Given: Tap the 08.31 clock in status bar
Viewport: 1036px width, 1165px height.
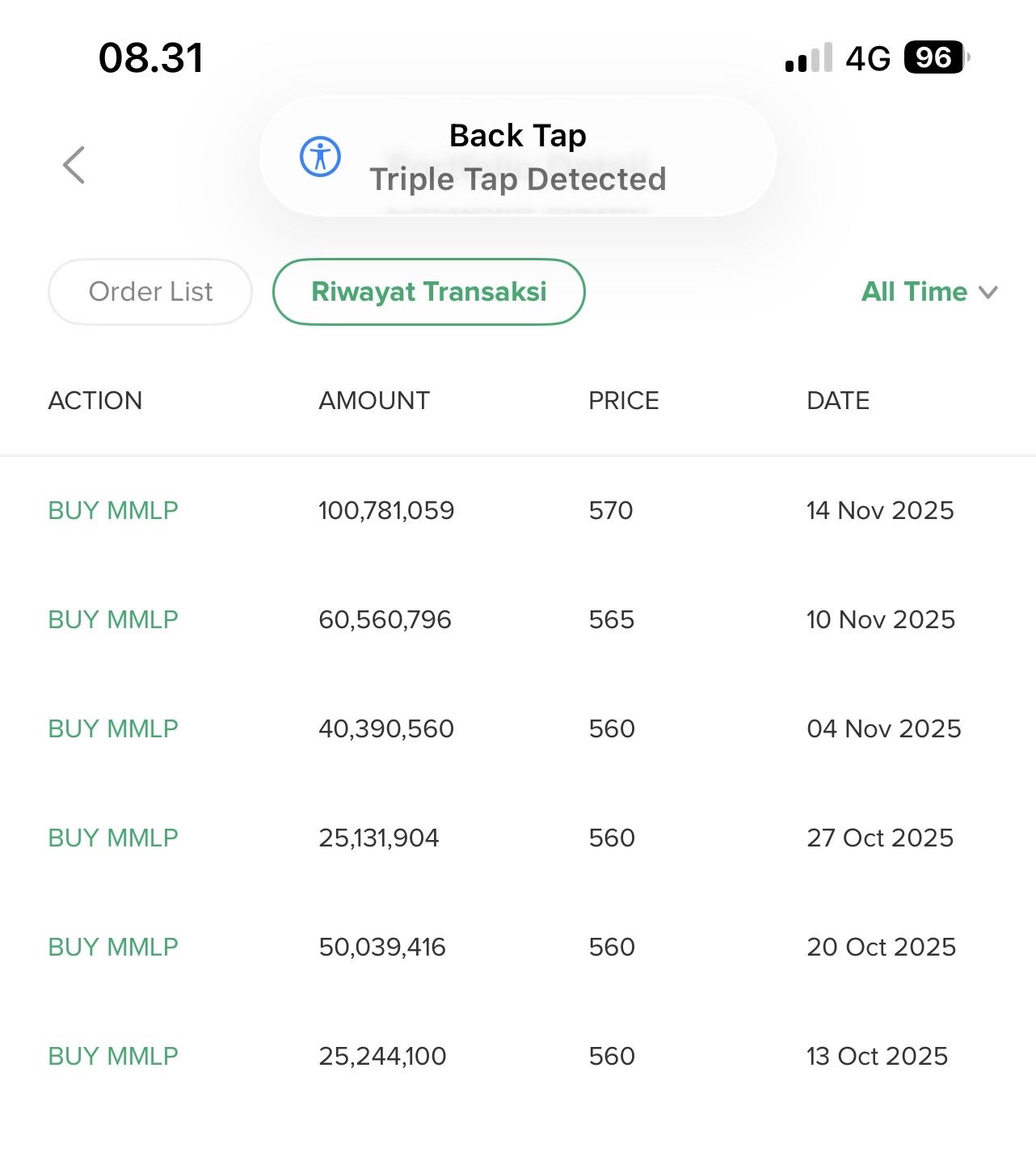Looking at the screenshot, I should [x=151, y=58].
